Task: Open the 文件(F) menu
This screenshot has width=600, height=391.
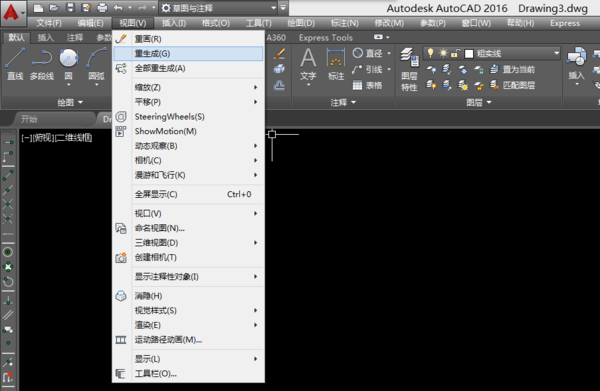Action: click(49, 23)
